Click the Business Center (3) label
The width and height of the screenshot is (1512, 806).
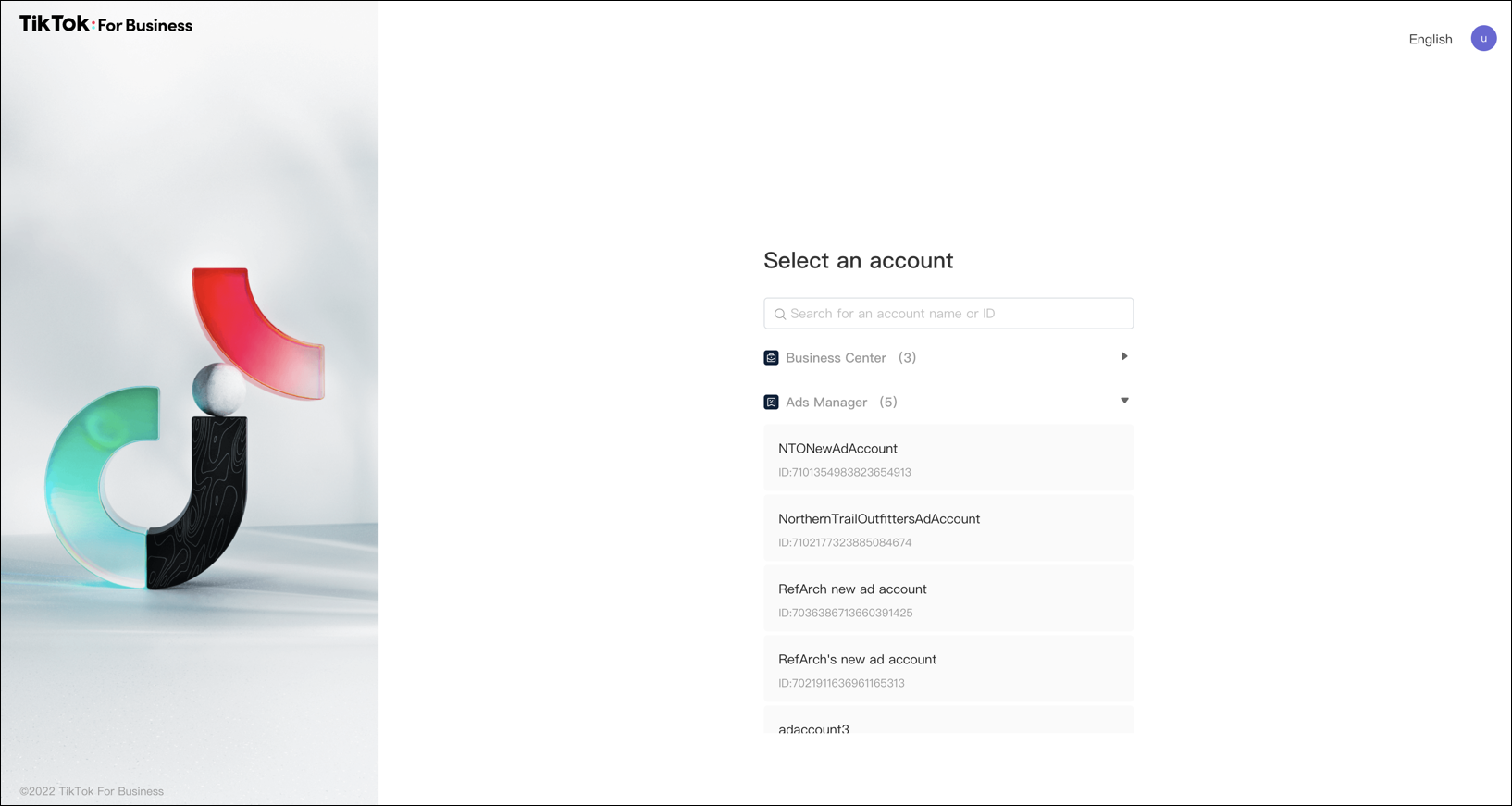(850, 357)
